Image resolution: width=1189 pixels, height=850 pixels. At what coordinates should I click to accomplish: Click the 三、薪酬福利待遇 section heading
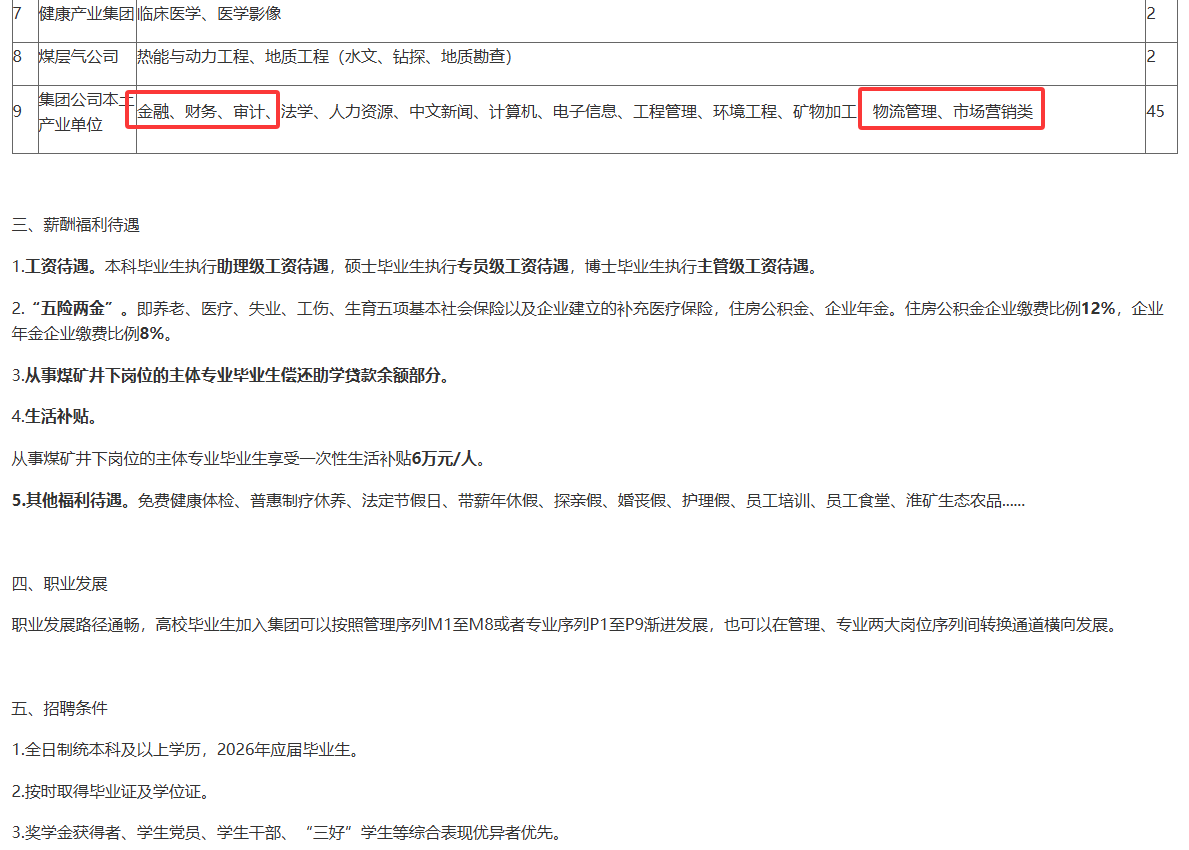pos(76,225)
